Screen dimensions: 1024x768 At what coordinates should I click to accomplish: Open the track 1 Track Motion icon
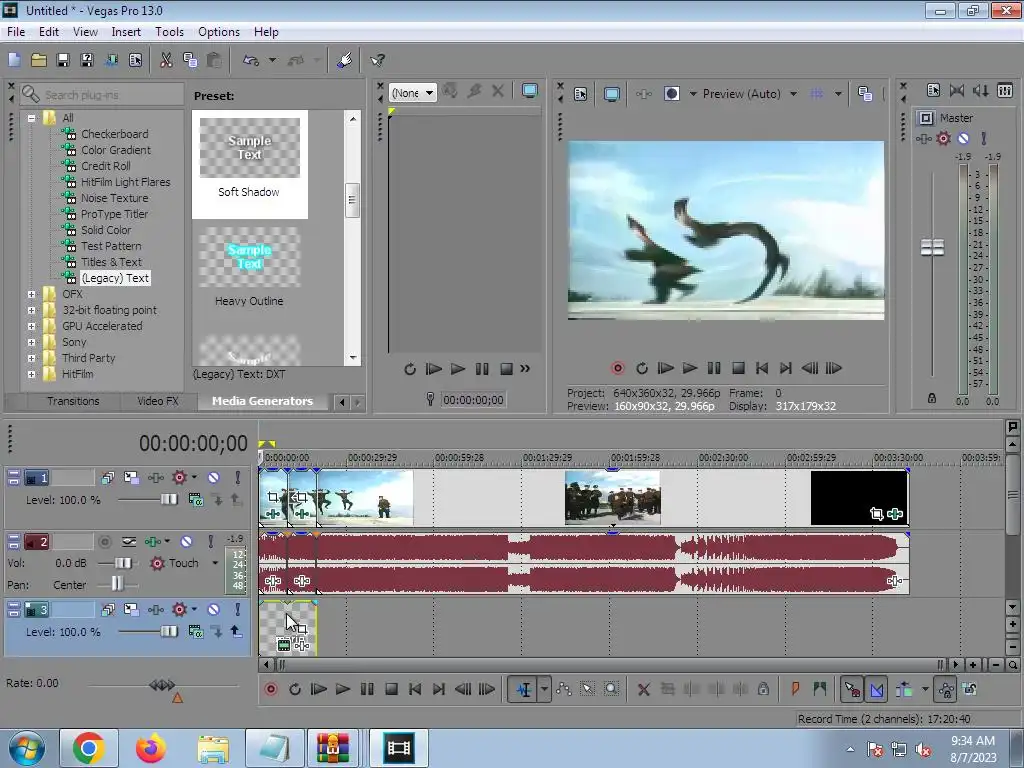tap(129, 478)
